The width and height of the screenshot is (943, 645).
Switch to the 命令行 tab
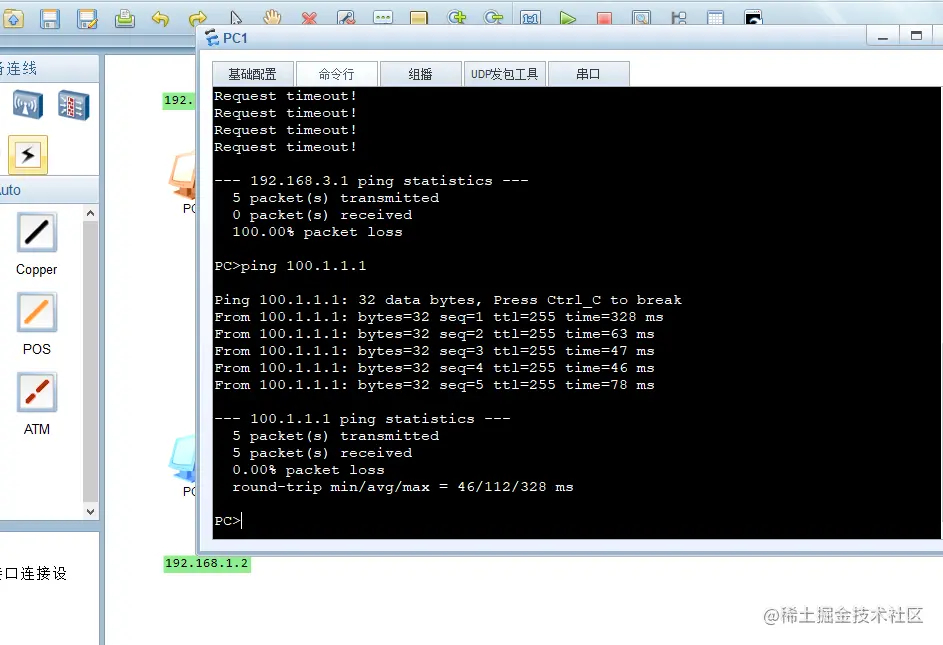pos(337,74)
